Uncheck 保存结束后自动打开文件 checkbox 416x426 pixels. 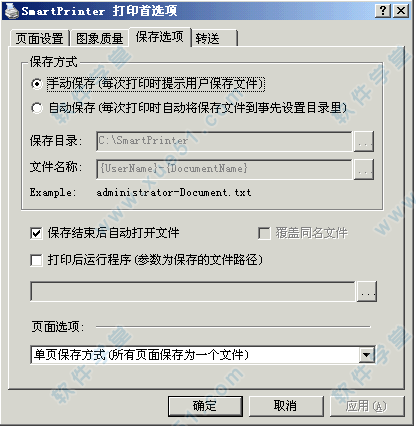36,233
